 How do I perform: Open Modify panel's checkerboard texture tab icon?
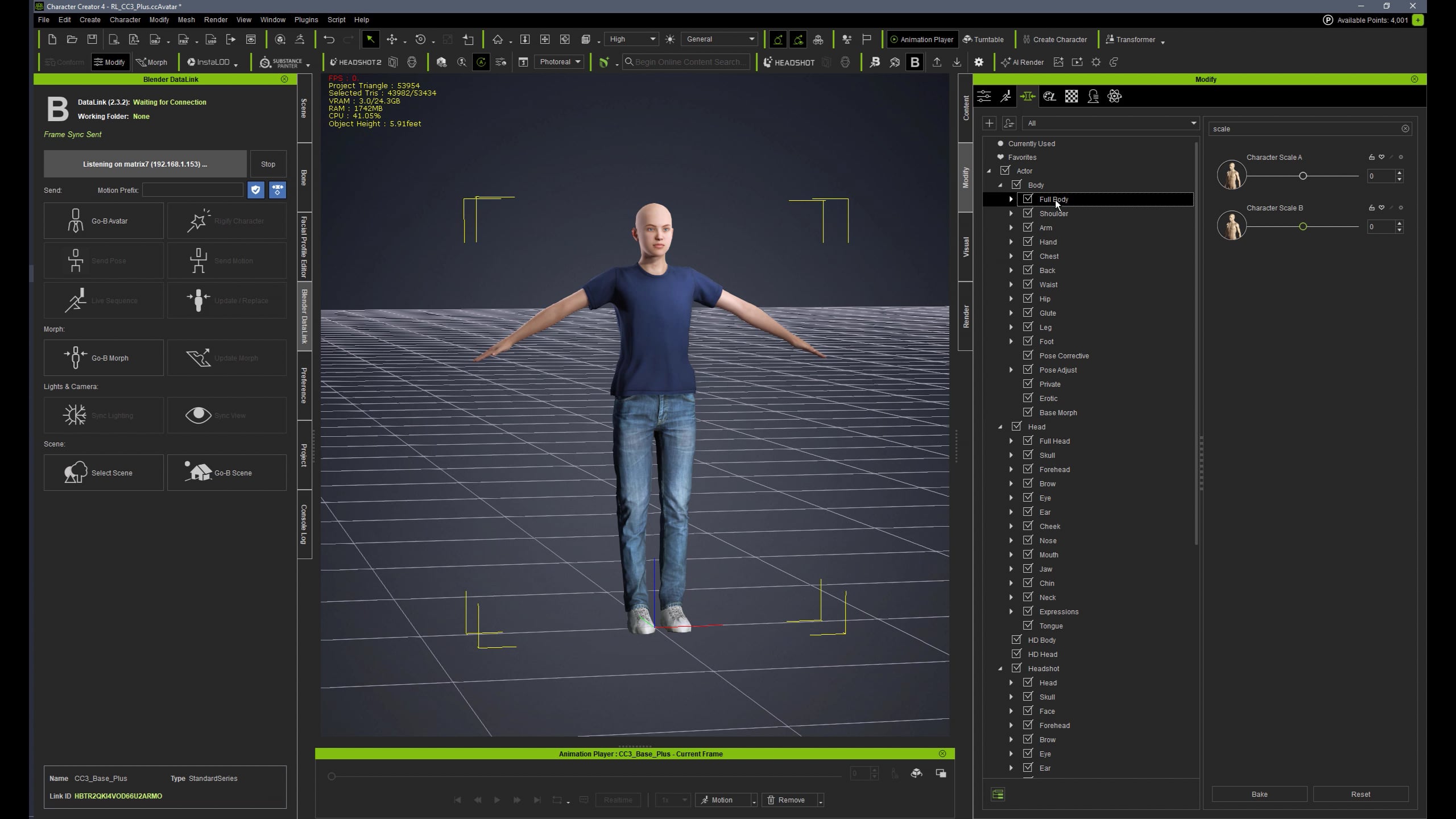1072,97
